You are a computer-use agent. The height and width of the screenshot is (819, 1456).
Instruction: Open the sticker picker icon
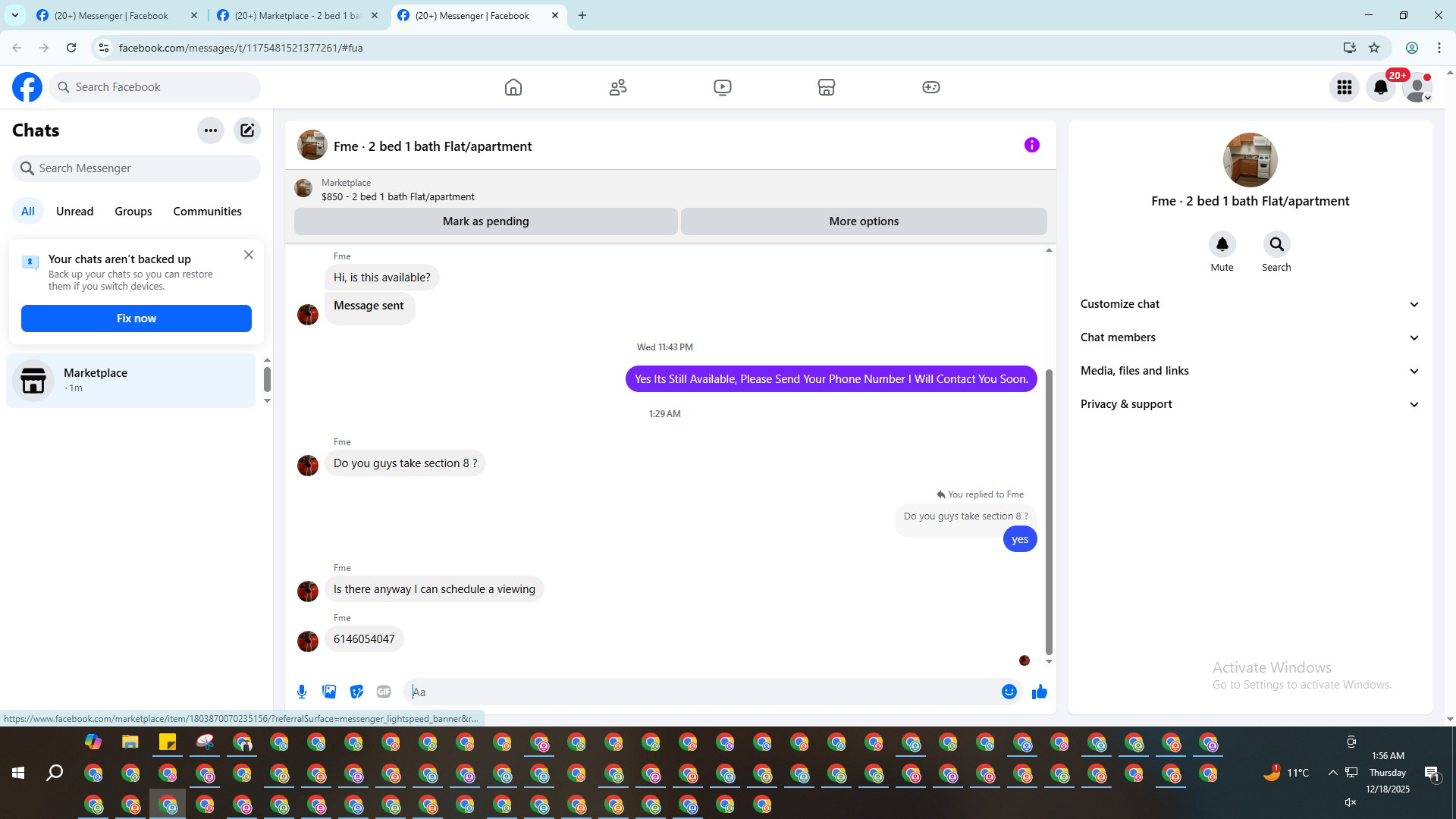(356, 692)
